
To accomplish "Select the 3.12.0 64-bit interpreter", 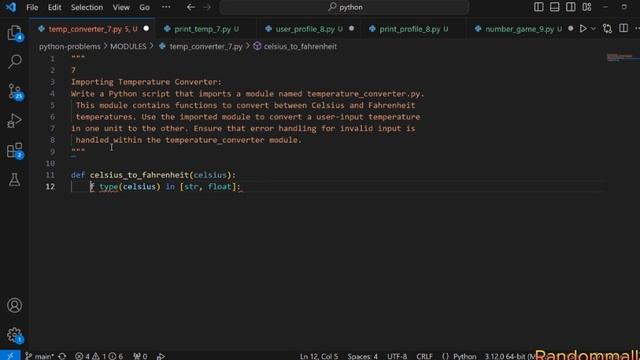I will point(509,356).
